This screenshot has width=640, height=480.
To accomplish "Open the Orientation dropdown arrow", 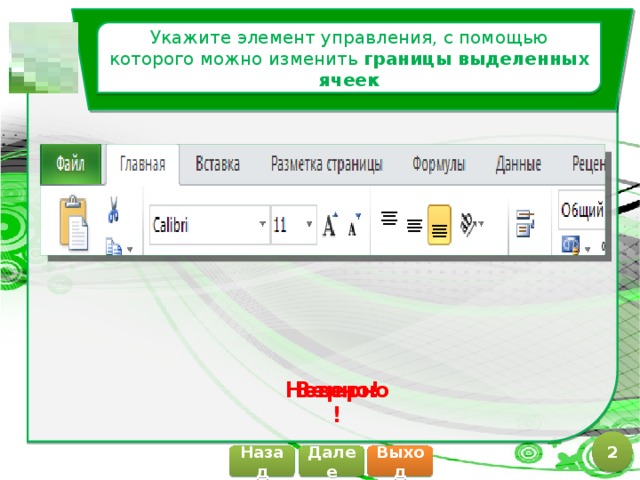I will (481, 224).
